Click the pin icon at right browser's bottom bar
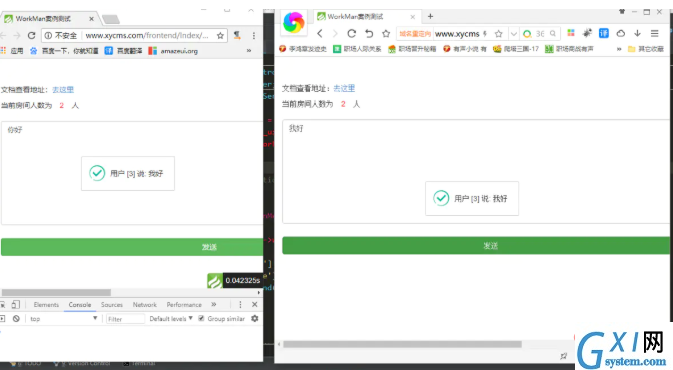673x370 pixels. tap(564, 356)
